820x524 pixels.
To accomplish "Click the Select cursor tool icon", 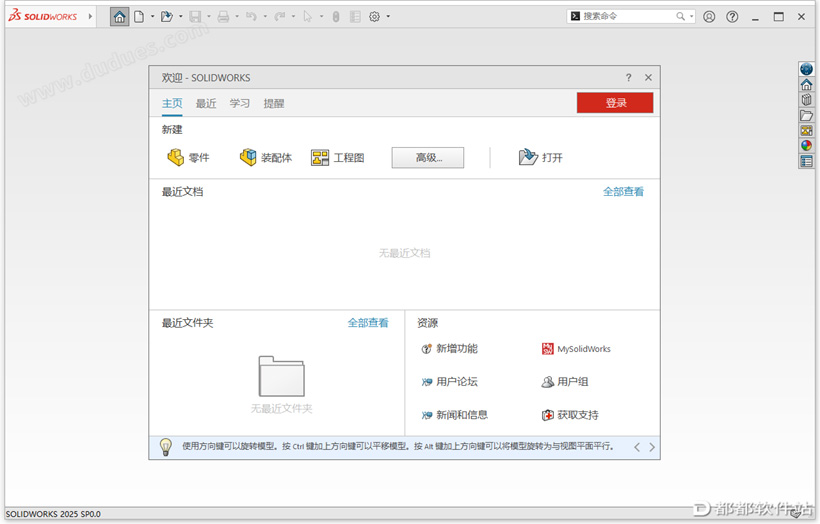I will pyautogui.click(x=308, y=17).
